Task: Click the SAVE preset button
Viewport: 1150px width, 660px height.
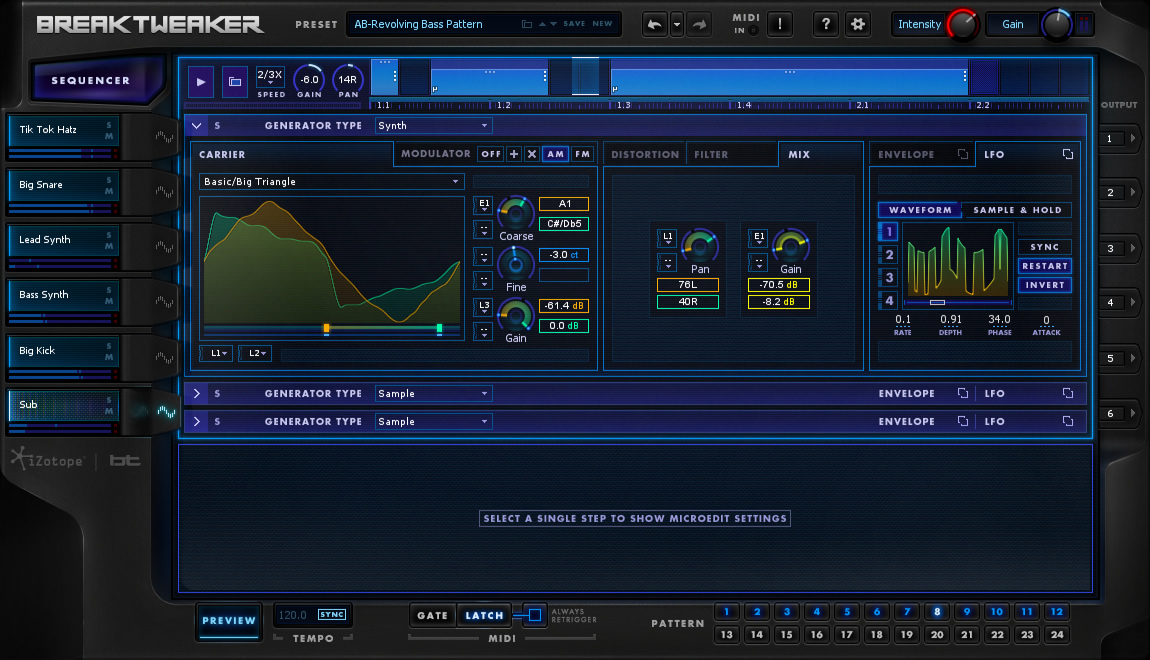Action: [x=574, y=24]
